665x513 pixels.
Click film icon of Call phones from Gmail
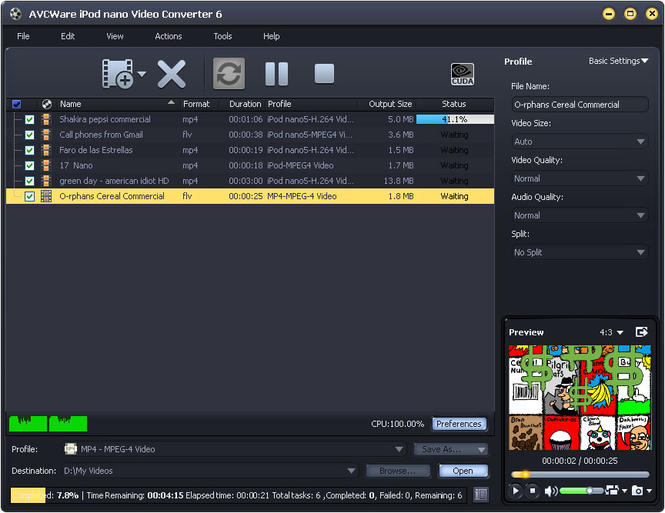46,135
